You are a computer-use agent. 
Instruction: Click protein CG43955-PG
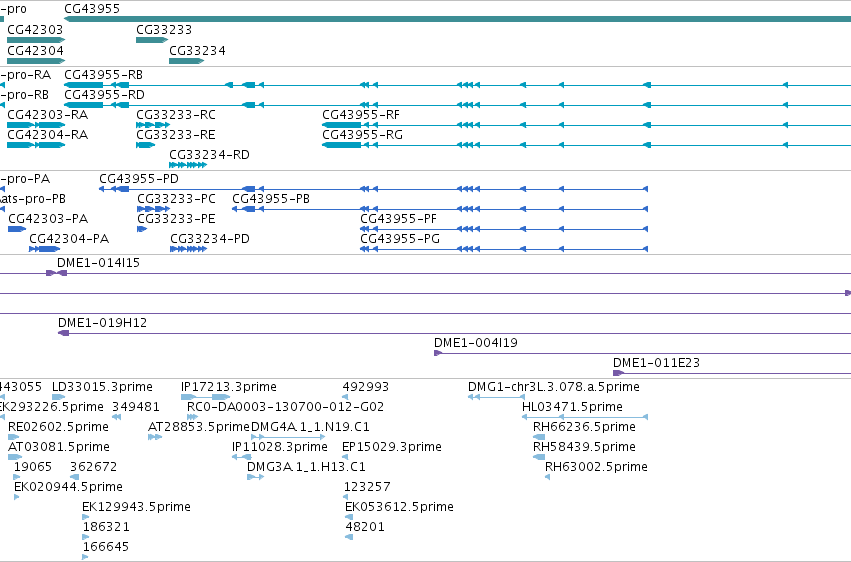point(504,250)
